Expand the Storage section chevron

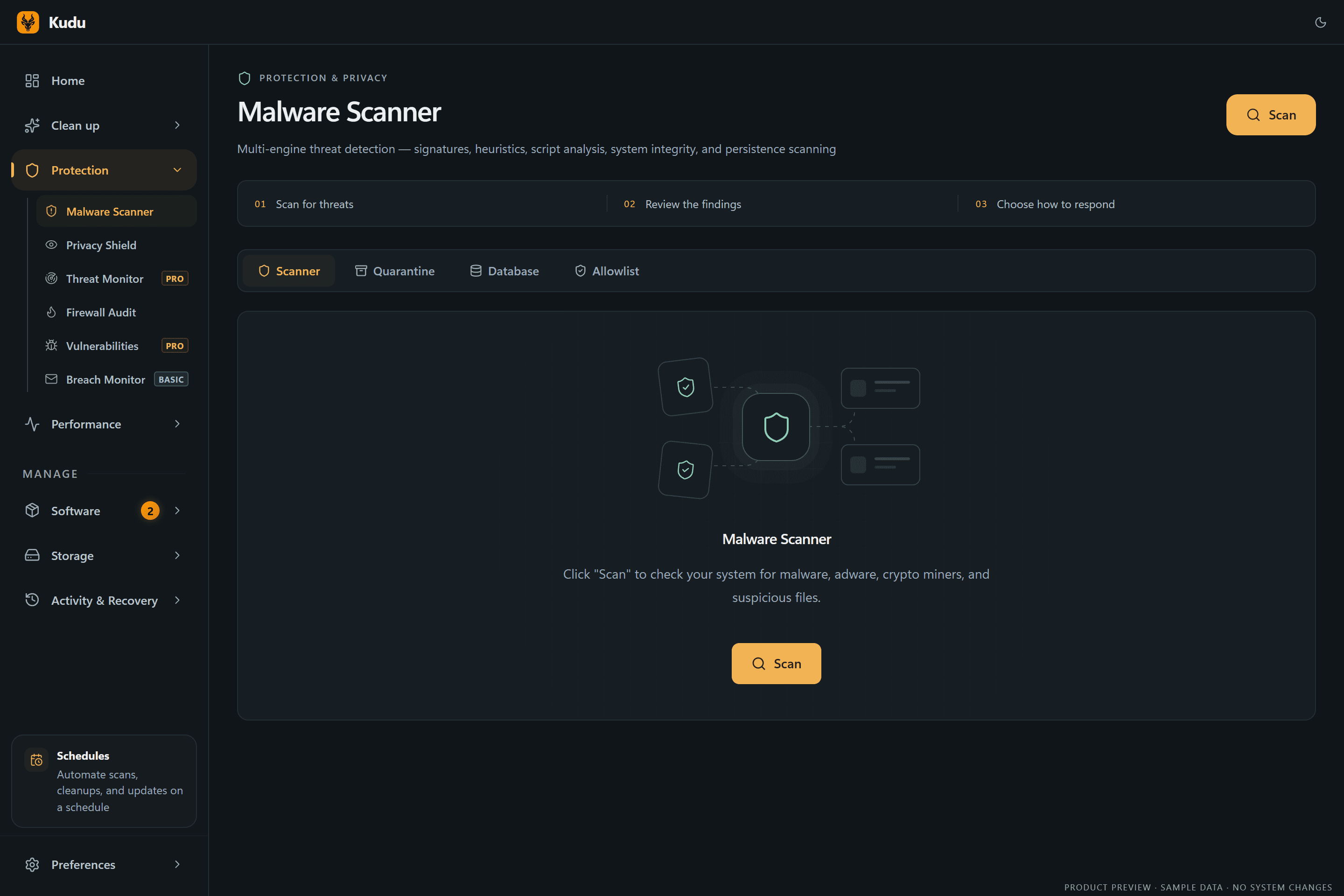177,555
